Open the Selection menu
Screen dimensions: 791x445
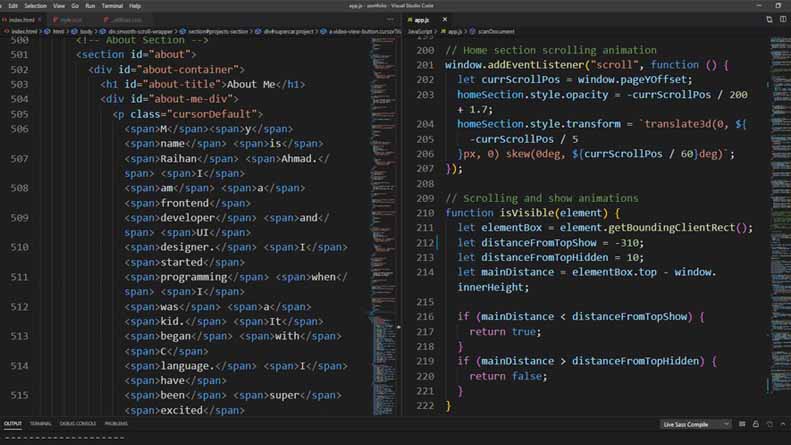(35, 6)
